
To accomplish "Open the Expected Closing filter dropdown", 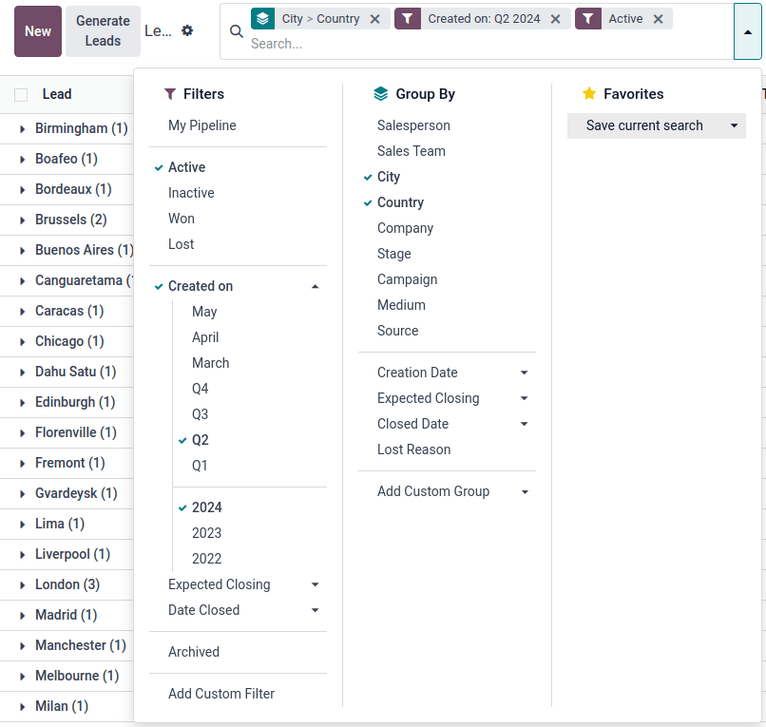I will click(243, 585).
